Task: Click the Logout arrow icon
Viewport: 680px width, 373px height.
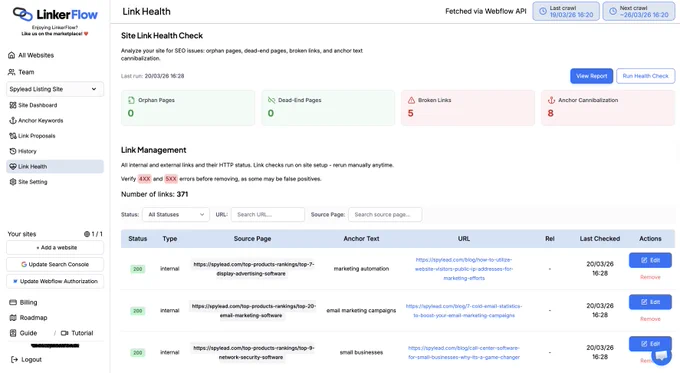Action: 14,360
